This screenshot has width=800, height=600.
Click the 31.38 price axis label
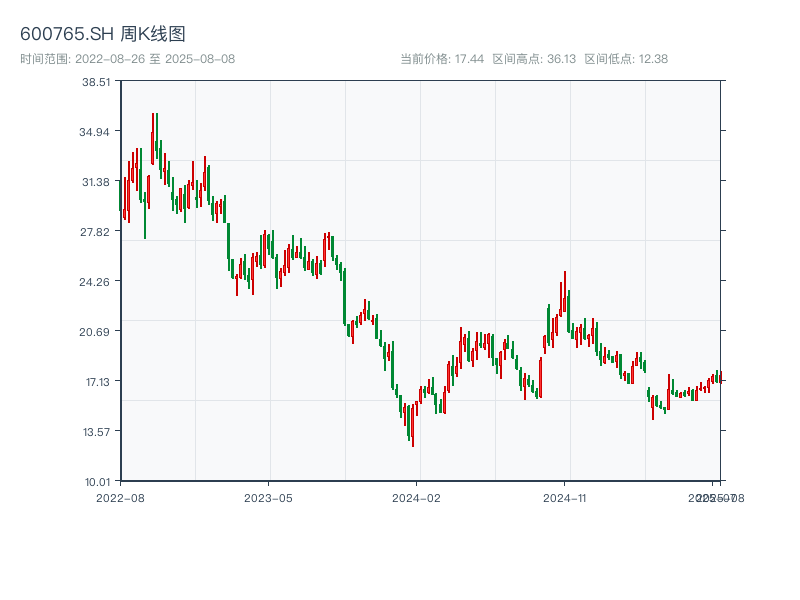pos(96,182)
